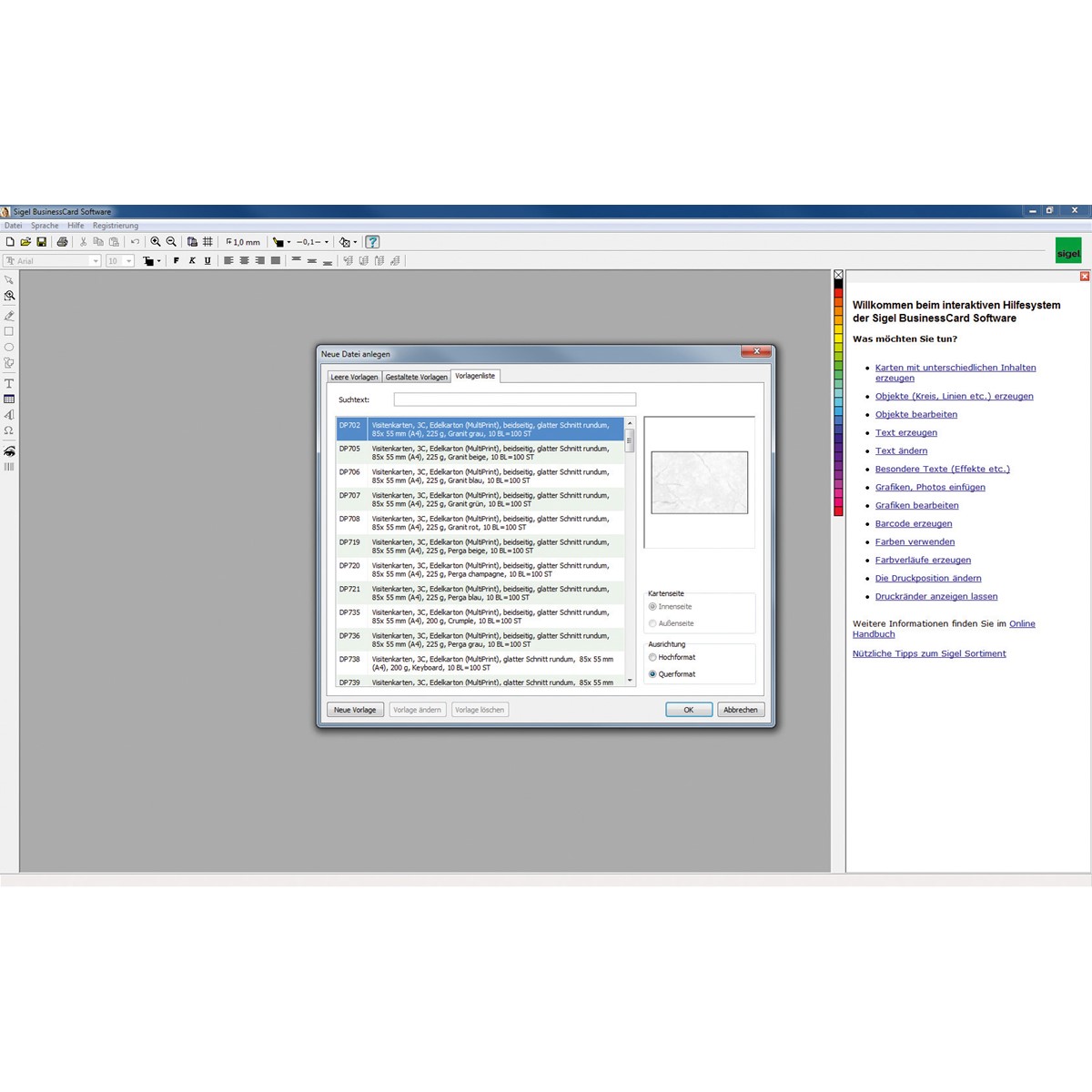This screenshot has width=1092, height=1092.
Task: Select the special text effects tool
Action: tap(9, 415)
